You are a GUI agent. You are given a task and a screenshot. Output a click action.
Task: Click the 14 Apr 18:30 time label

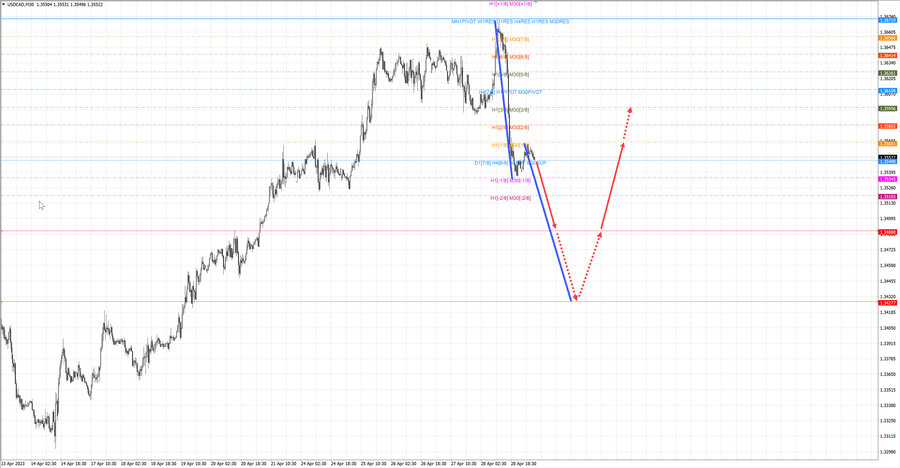tap(73, 463)
